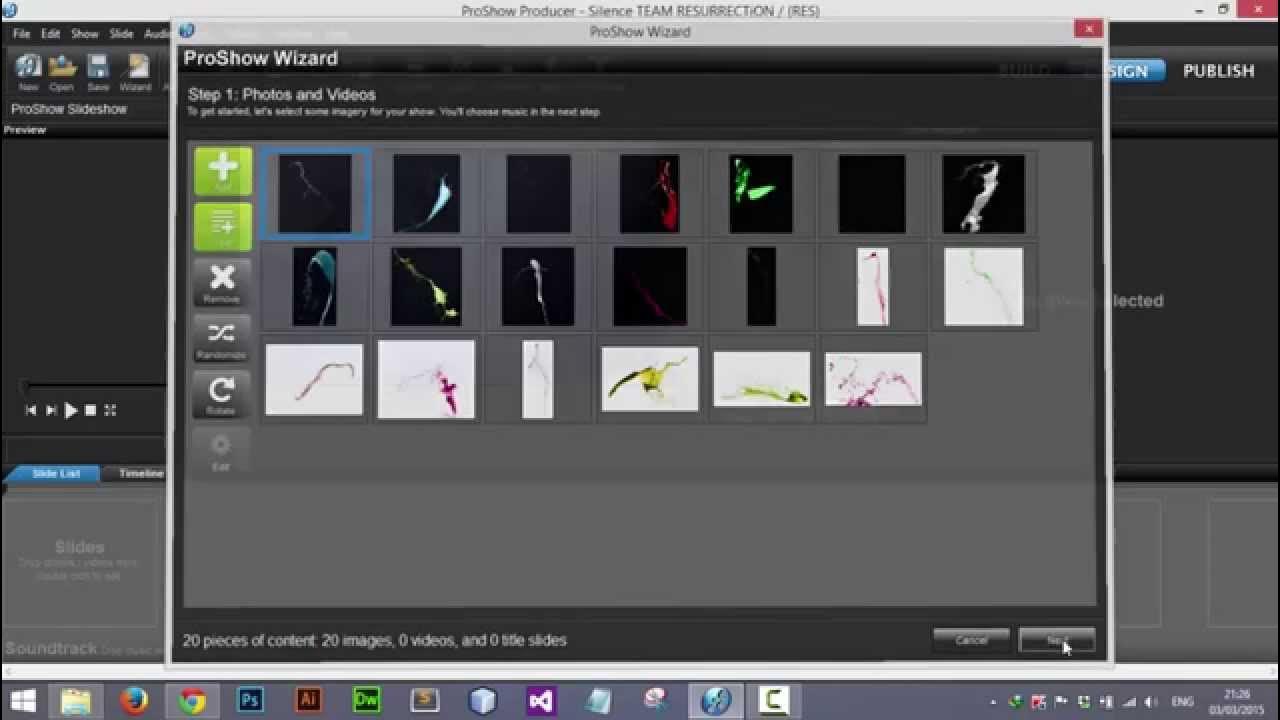Click the green Add title slide button
1280x720 pixels.
coord(222,227)
